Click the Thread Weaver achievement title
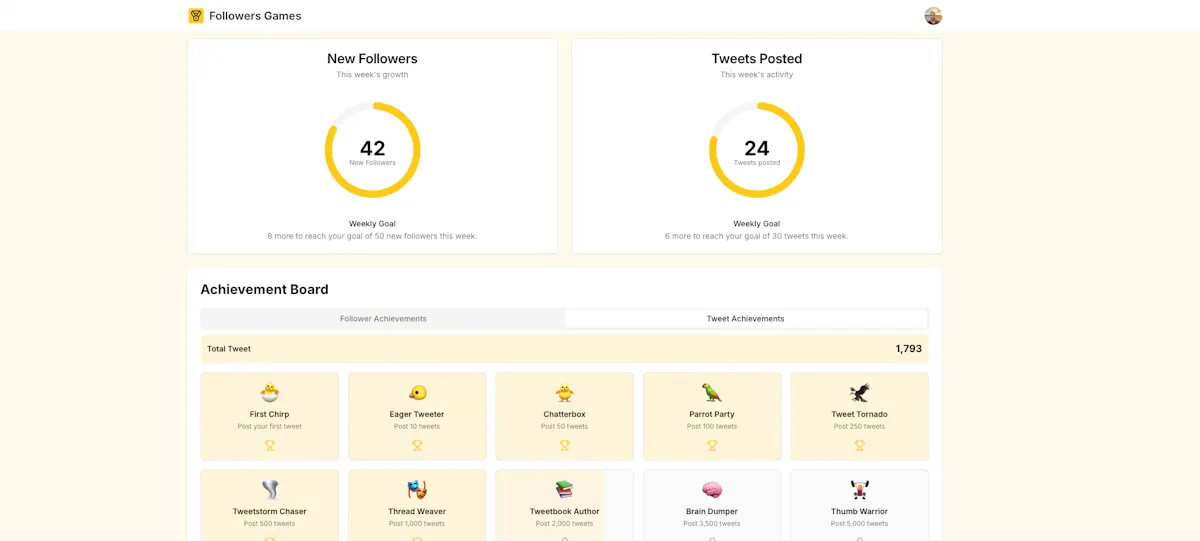The height and width of the screenshot is (541, 1200). click(x=417, y=511)
